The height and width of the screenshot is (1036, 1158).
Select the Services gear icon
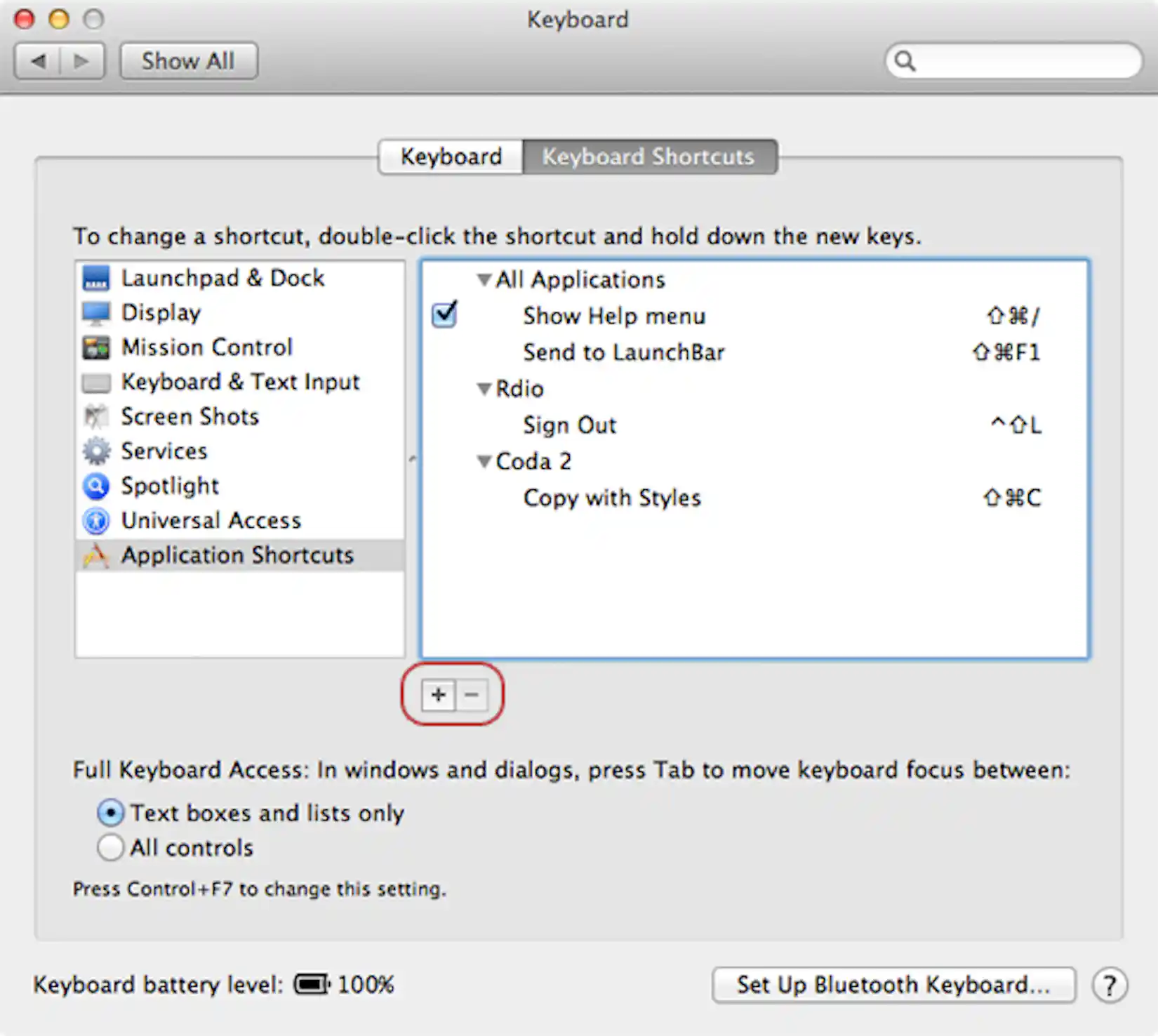click(96, 451)
